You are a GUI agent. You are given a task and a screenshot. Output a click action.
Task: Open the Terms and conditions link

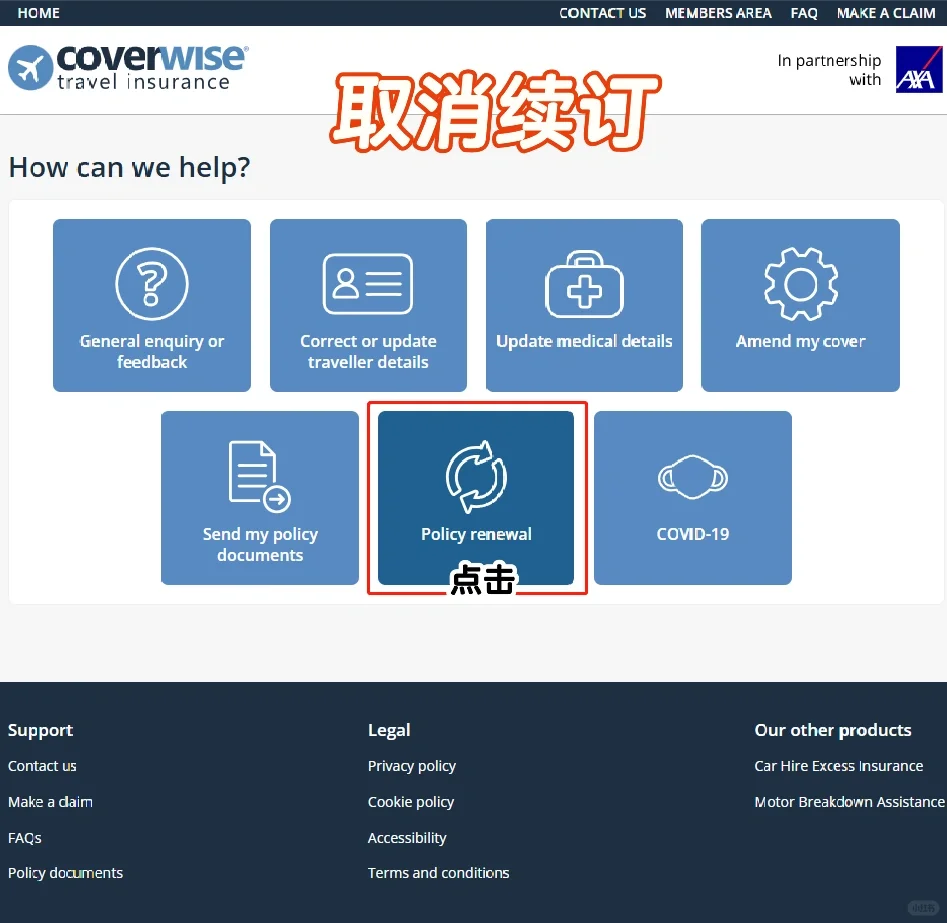point(438,873)
